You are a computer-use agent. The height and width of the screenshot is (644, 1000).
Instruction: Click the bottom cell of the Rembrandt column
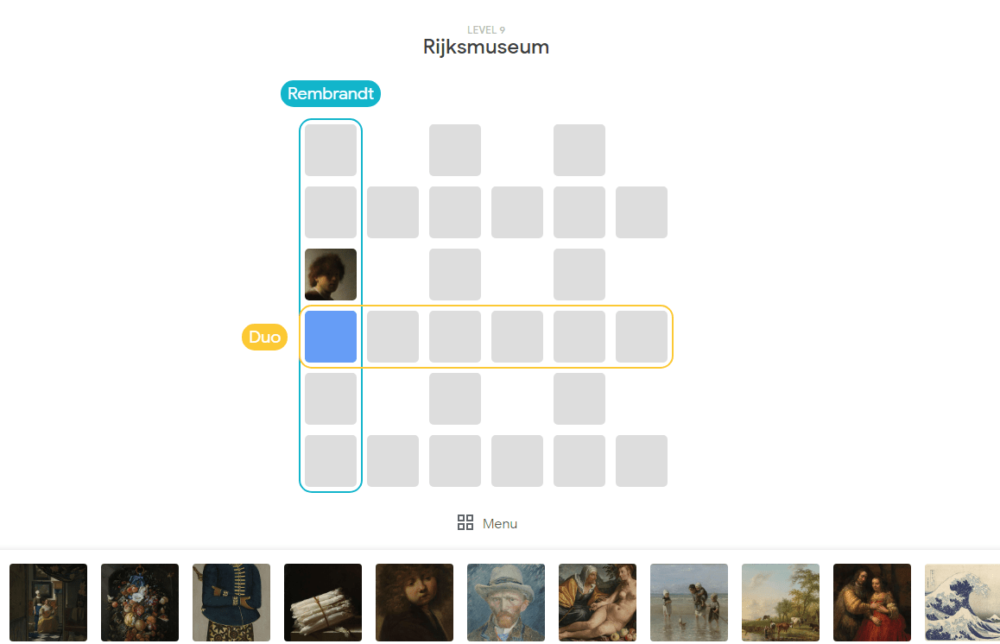(x=330, y=461)
